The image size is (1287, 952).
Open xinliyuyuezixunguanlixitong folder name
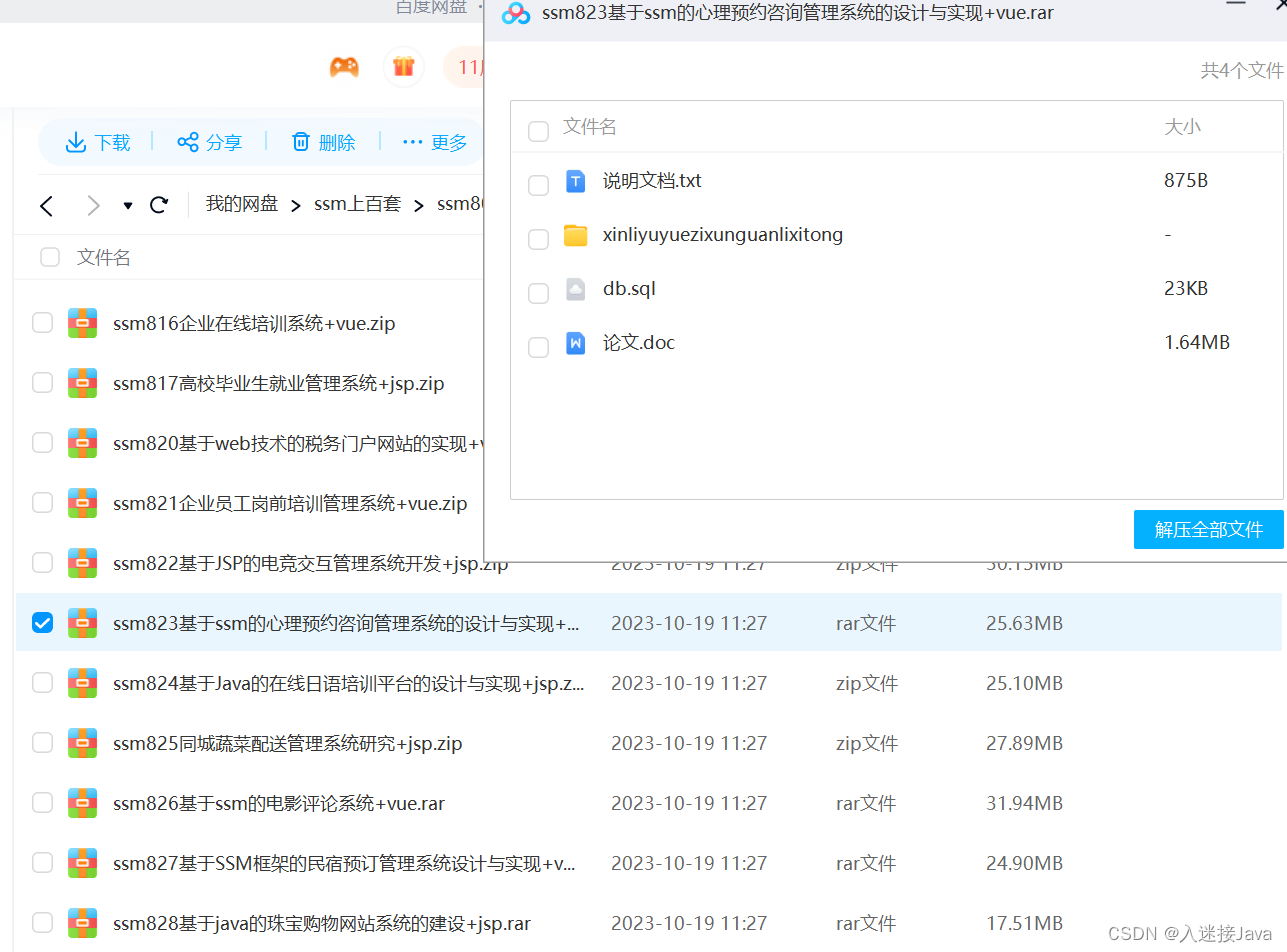723,235
